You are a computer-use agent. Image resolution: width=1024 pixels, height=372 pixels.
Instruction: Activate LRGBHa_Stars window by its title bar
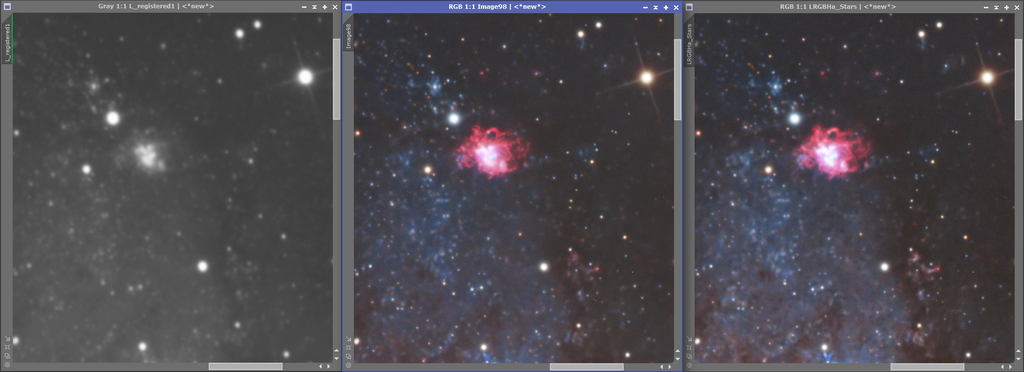tap(837, 7)
